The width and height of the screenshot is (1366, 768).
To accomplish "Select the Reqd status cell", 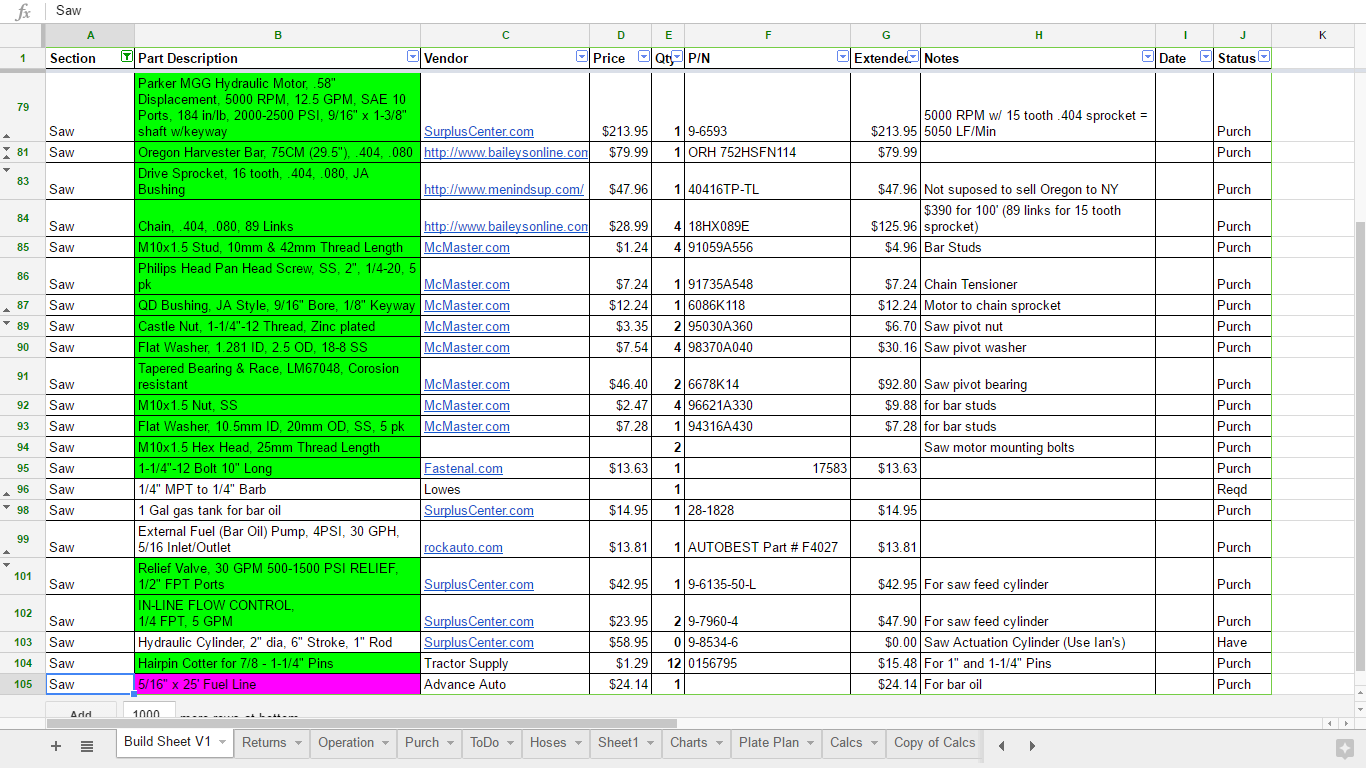I will pos(1242,489).
